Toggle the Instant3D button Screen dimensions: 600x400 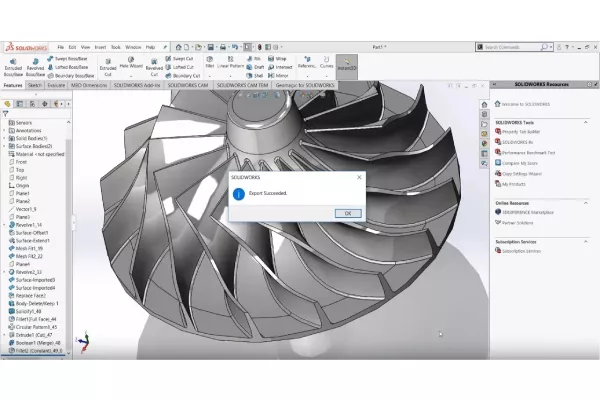coord(347,65)
